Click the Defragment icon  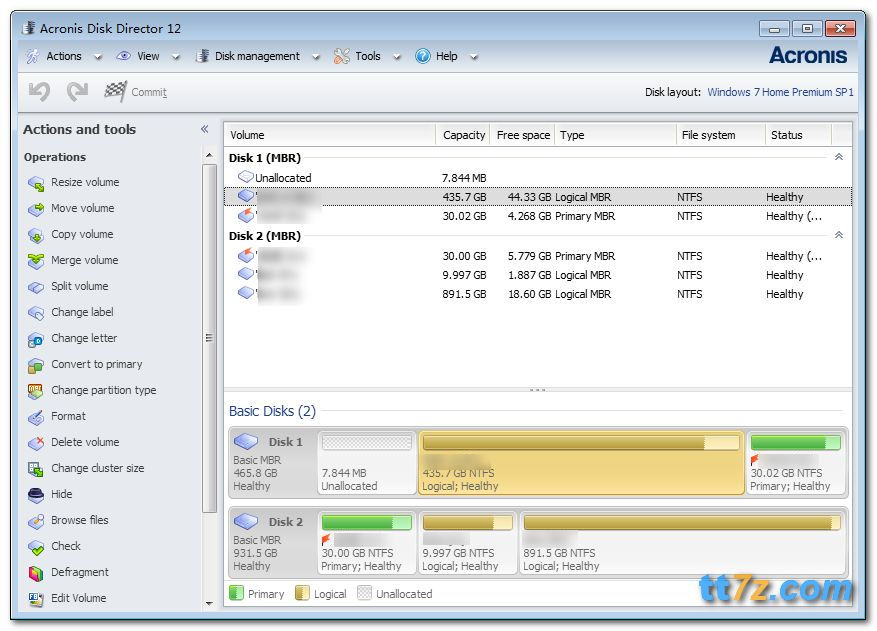[36, 573]
